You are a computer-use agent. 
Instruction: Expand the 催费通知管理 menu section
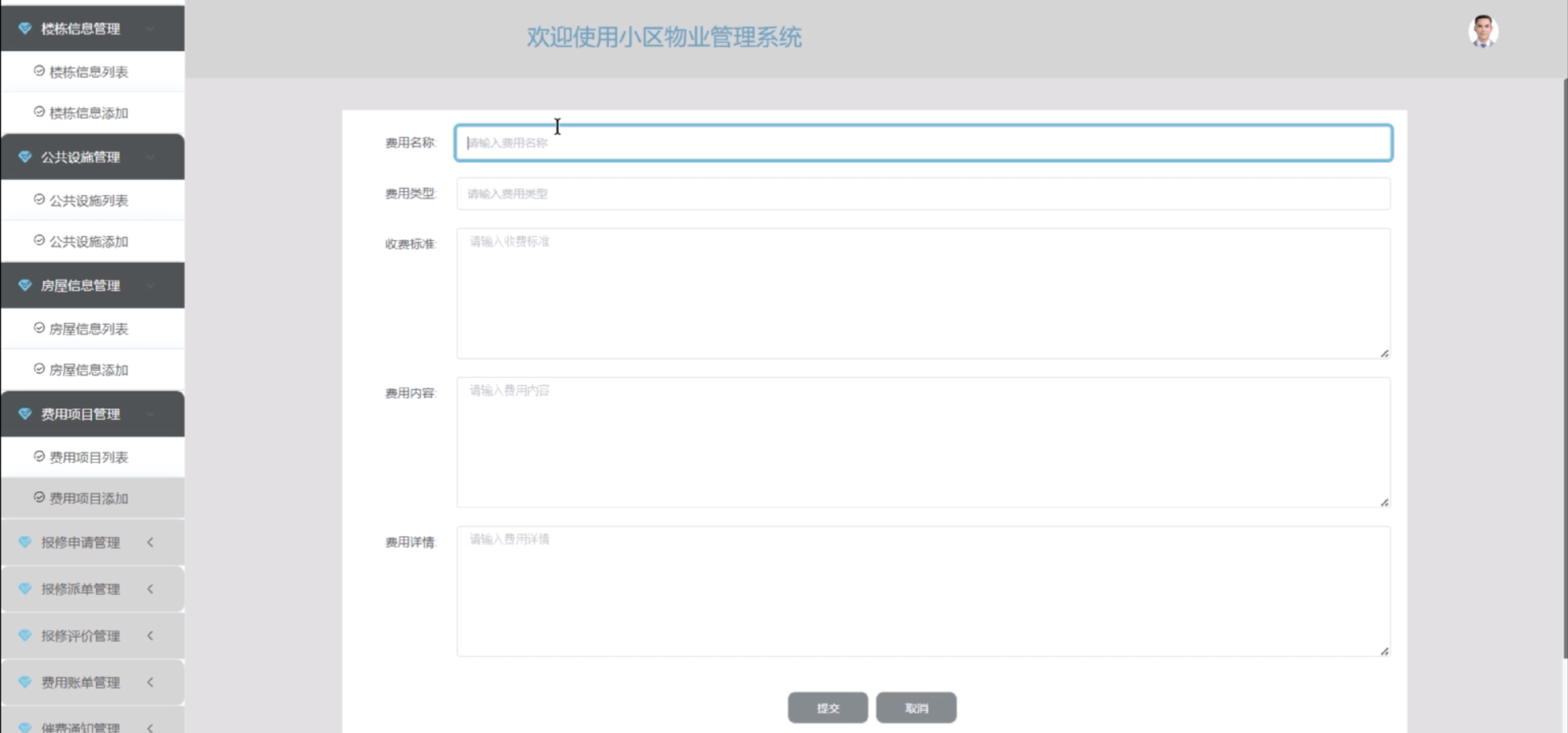[x=80, y=726]
